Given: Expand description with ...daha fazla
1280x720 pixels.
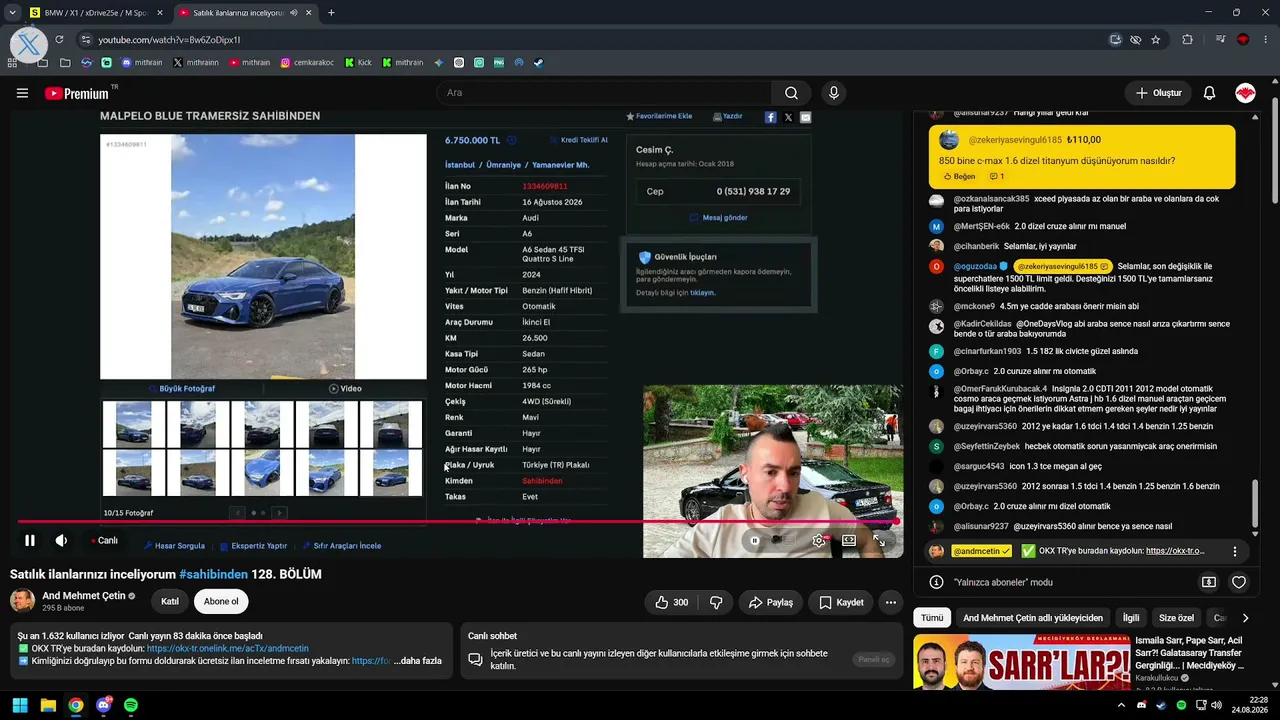Looking at the screenshot, I should coord(417,661).
